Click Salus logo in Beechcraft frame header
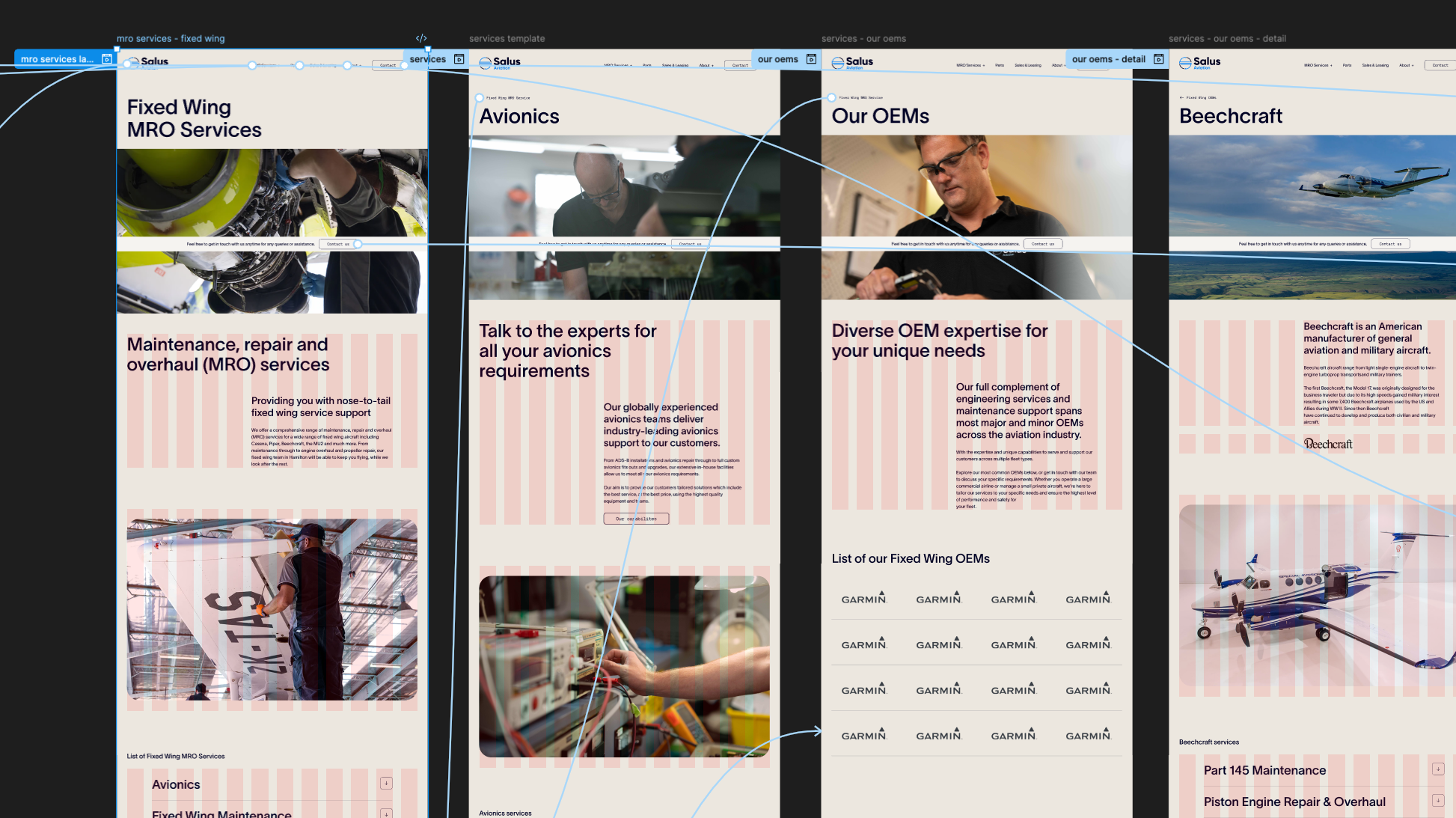The width and height of the screenshot is (1456, 818). pos(1200,63)
